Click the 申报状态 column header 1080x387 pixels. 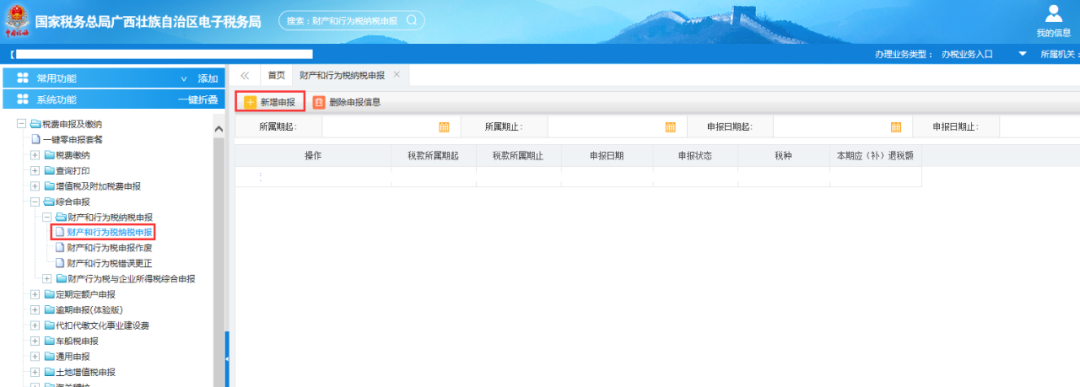click(695, 156)
